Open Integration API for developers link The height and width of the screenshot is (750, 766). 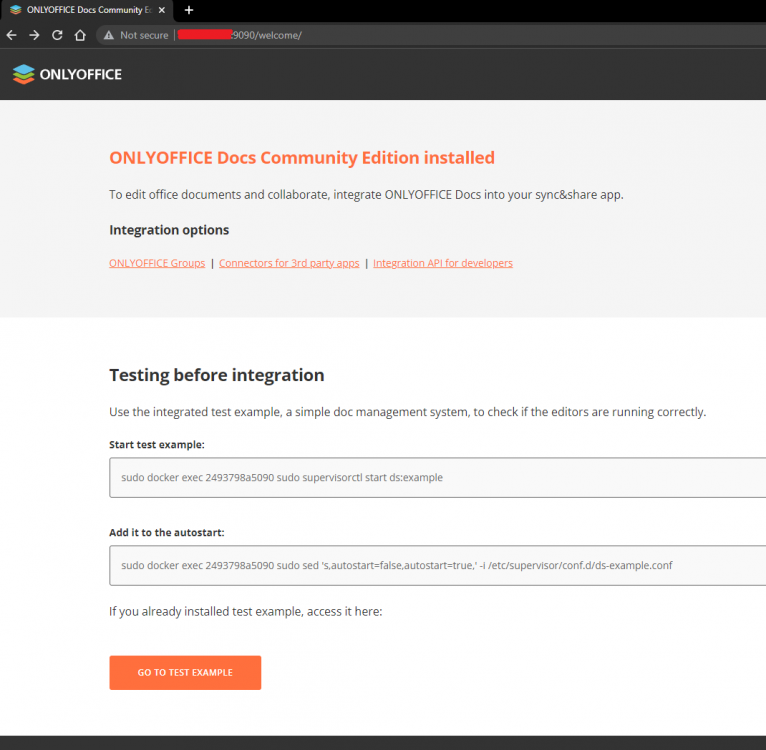pyautogui.click(x=443, y=263)
